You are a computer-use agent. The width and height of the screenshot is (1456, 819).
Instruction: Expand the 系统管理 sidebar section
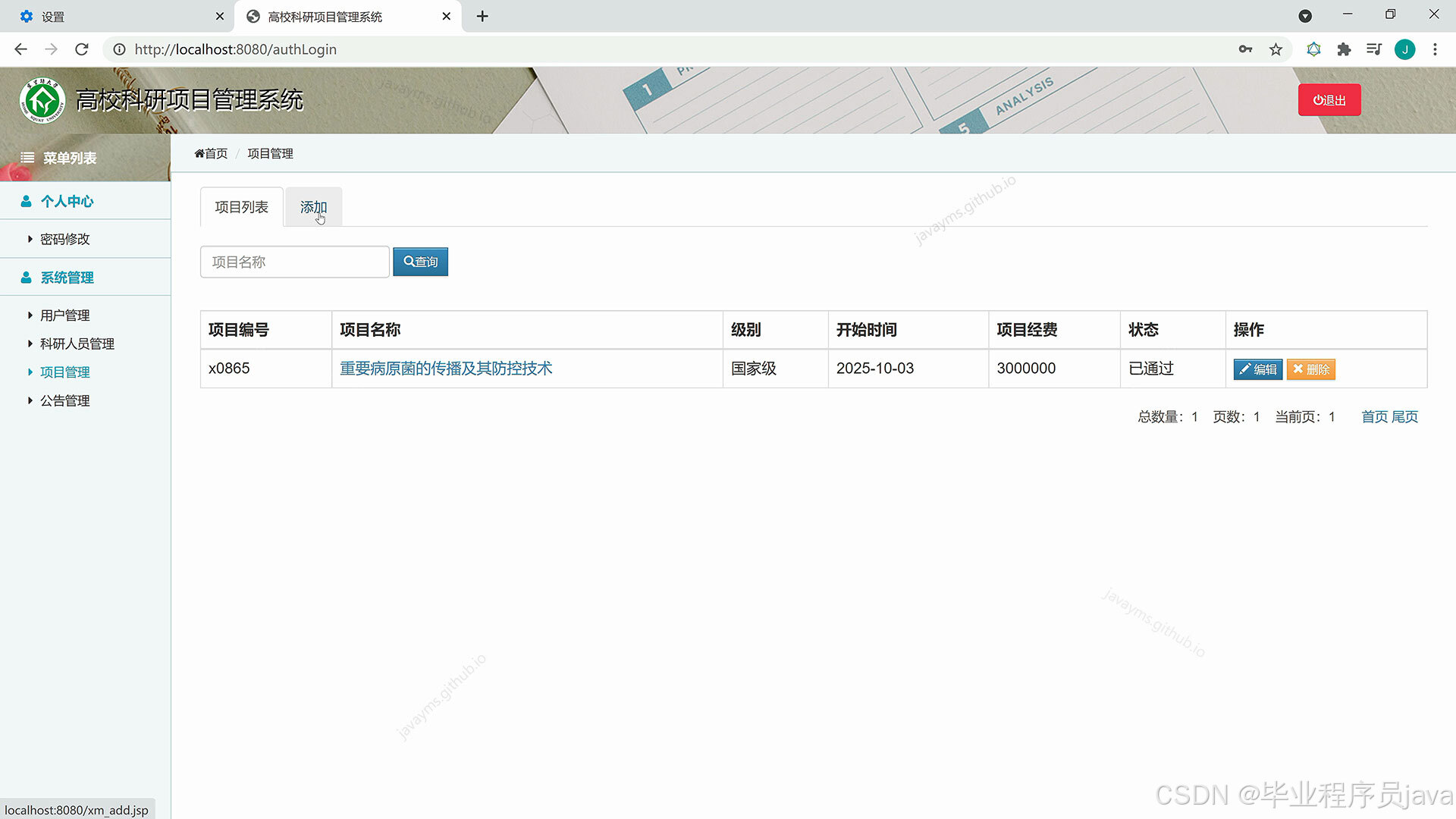[x=85, y=278]
